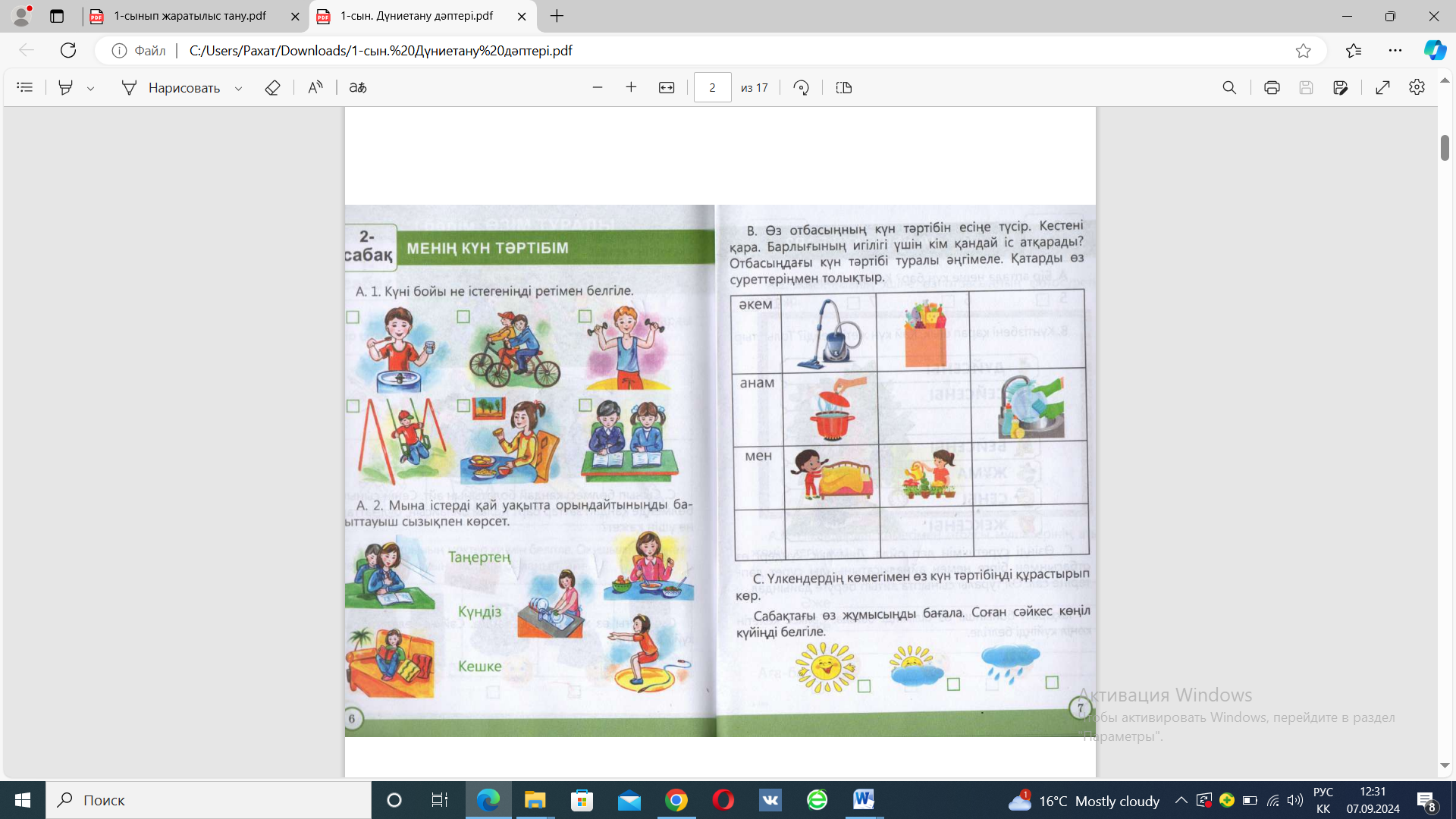Switch to 1-сынып жаратылыс тану tab
Viewport: 1456px width, 819px height.
click(x=190, y=16)
